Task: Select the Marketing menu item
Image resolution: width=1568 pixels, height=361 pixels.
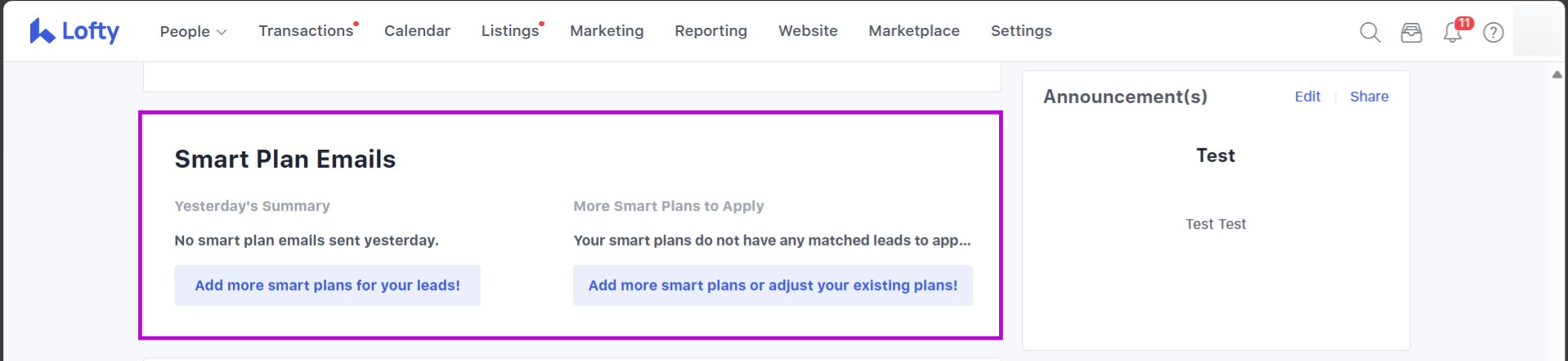Action: 607,30
